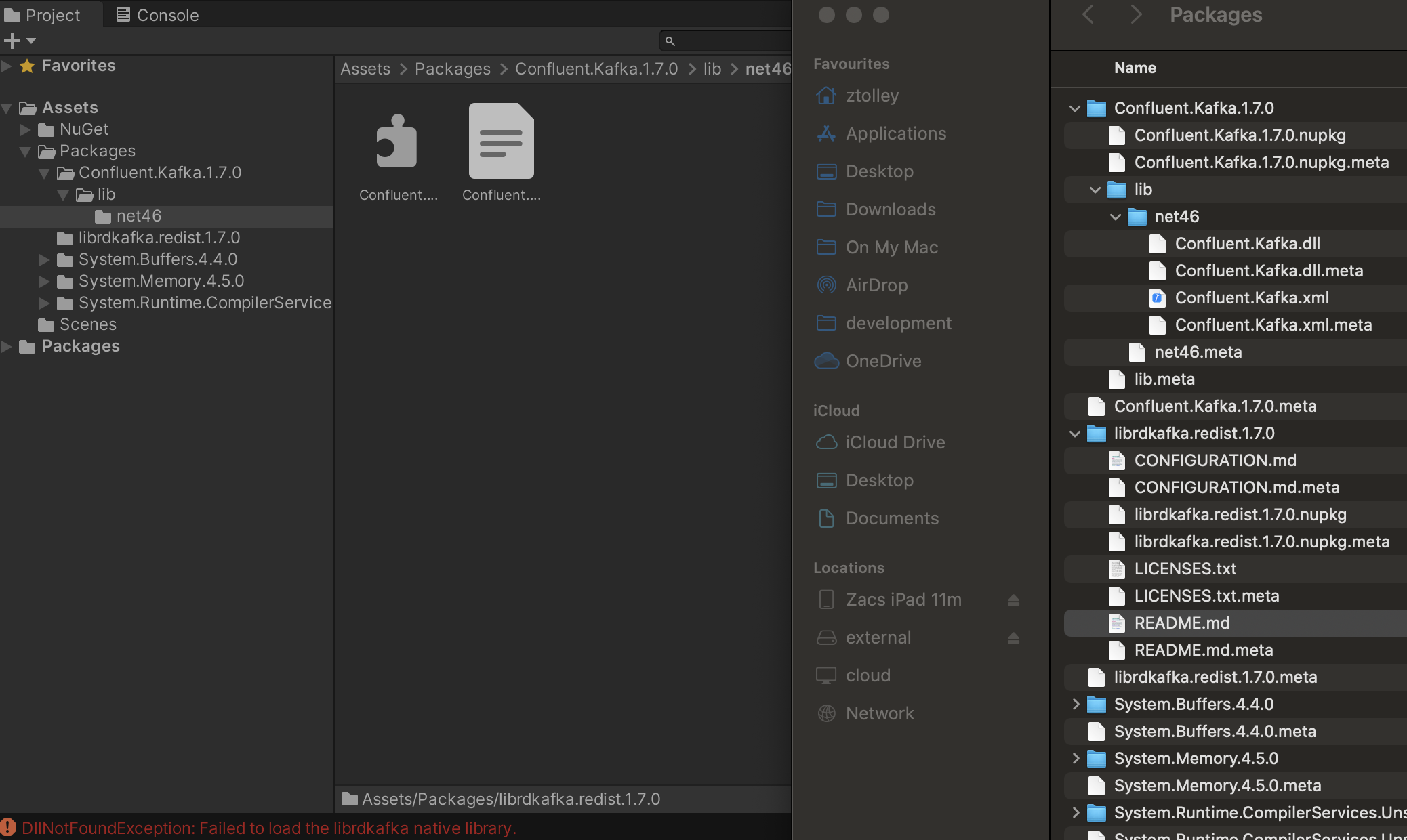Expand System.Buffers.4.4.0 in the Finder list
The width and height of the screenshot is (1407, 840).
tap(1076, 705)
